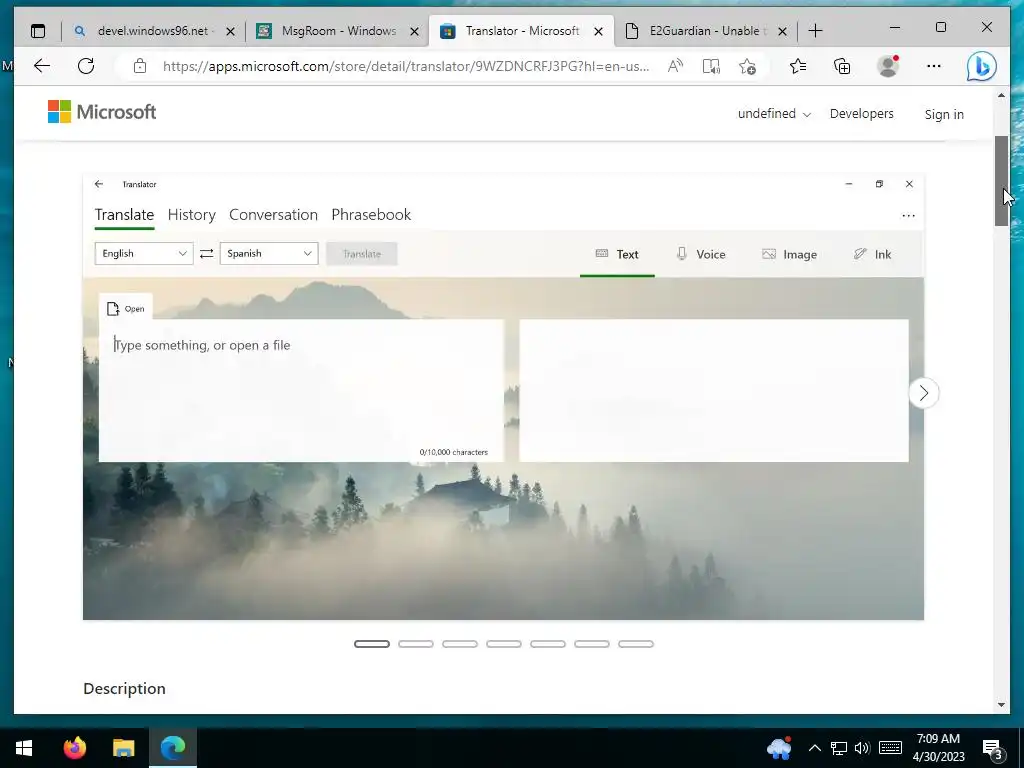Open the network tray icon
1024x768 pixels.
[x=839, y=748]
